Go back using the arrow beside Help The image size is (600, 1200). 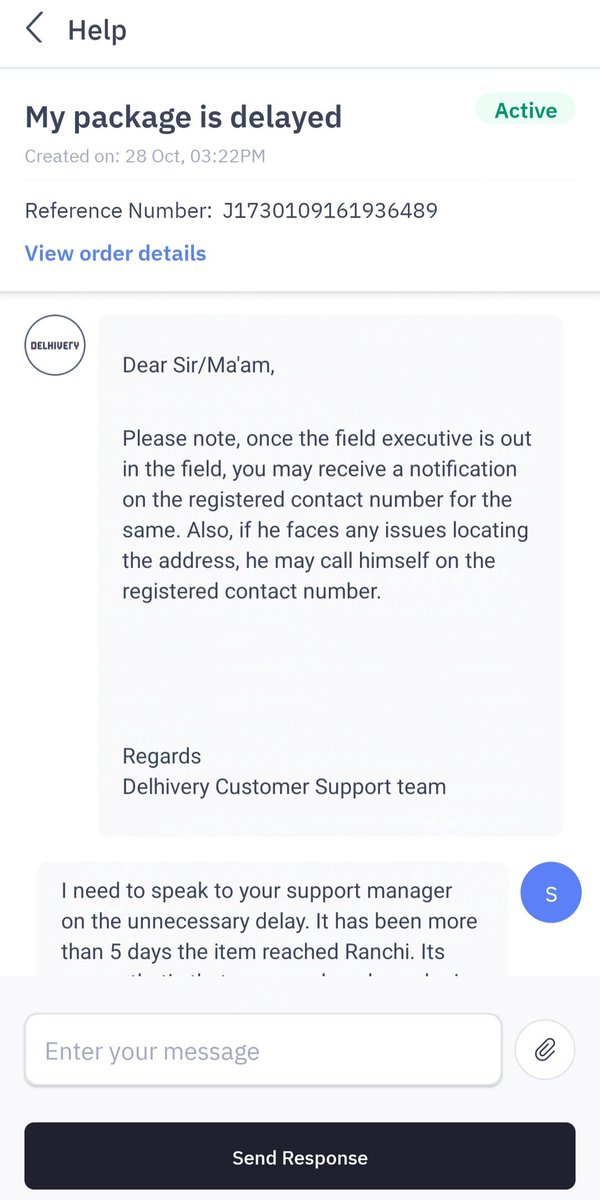[35, 29]
